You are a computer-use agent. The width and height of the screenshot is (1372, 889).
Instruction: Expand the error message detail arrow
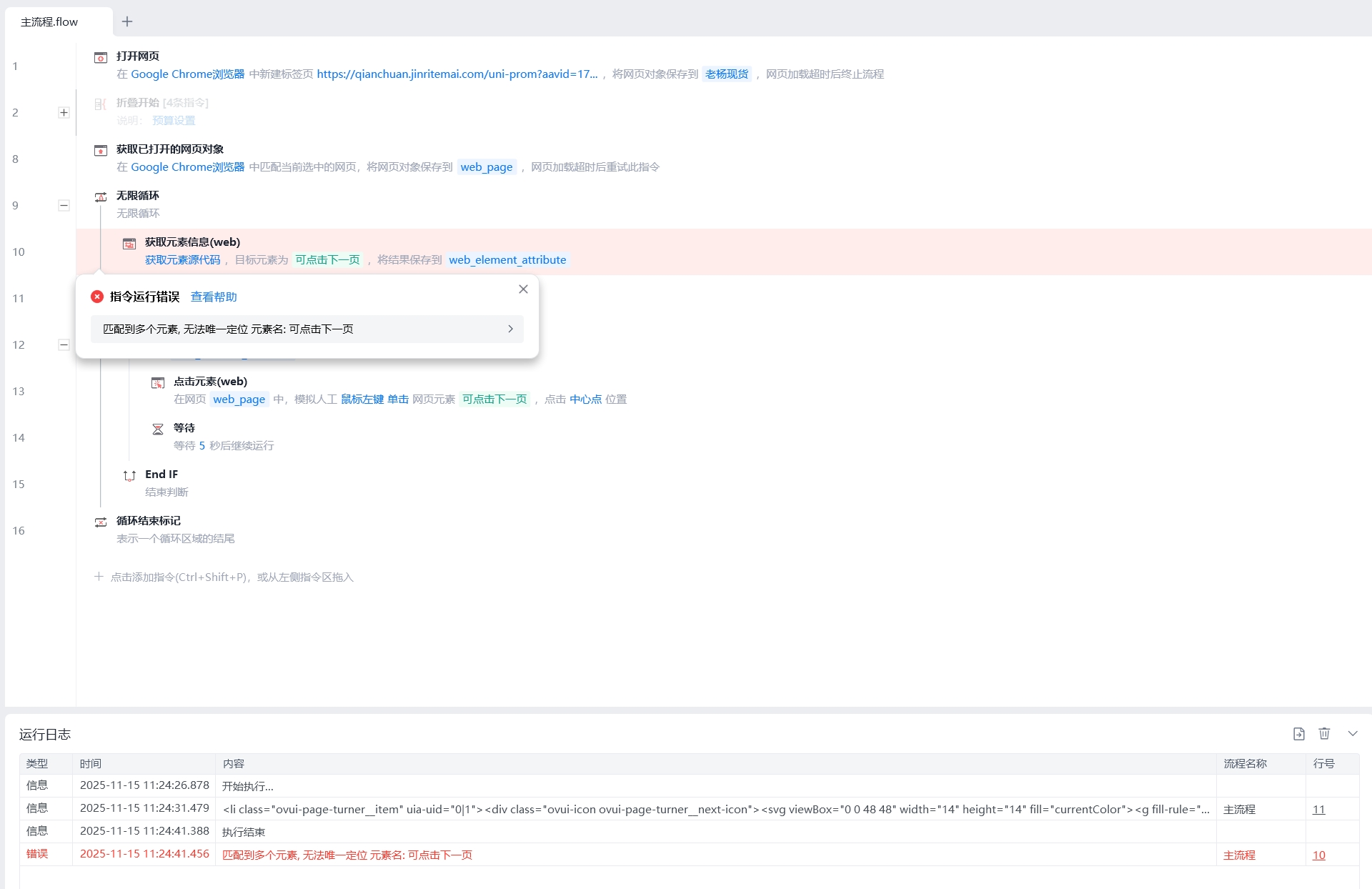(x=510, y=329)
